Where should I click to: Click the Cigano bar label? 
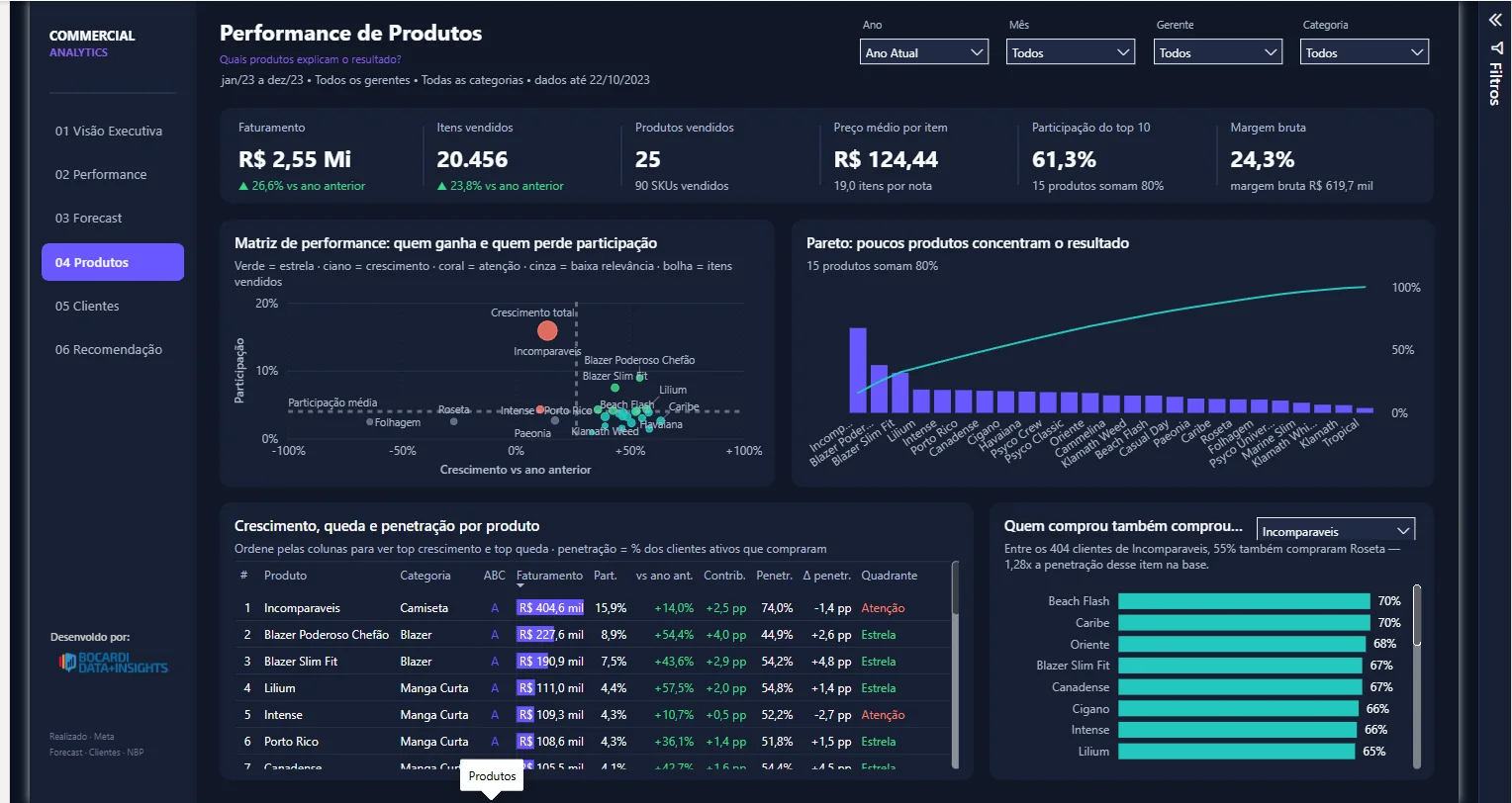[1090, 708]
